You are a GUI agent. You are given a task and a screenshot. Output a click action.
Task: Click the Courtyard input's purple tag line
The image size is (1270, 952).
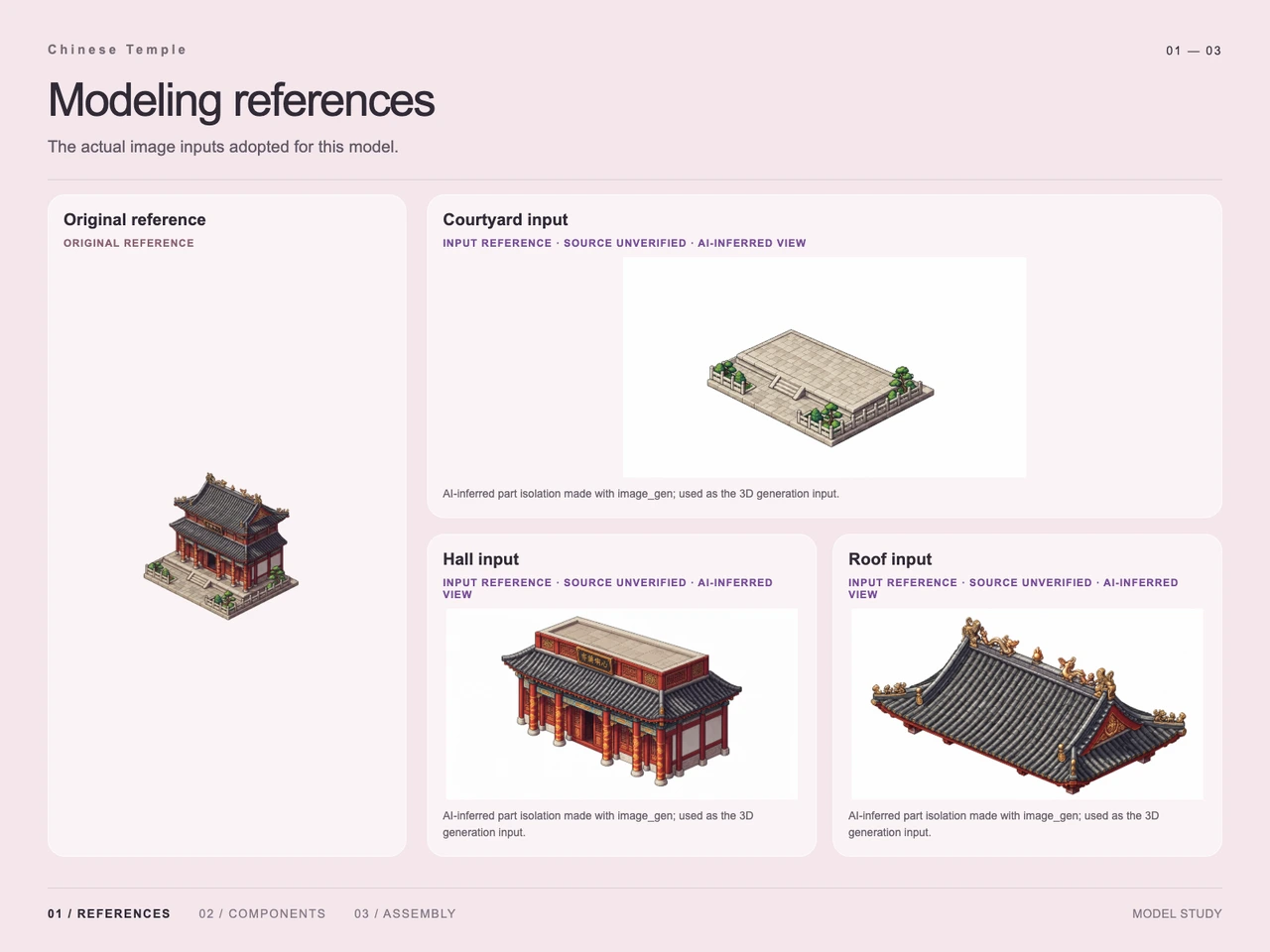tap(624, 243)
